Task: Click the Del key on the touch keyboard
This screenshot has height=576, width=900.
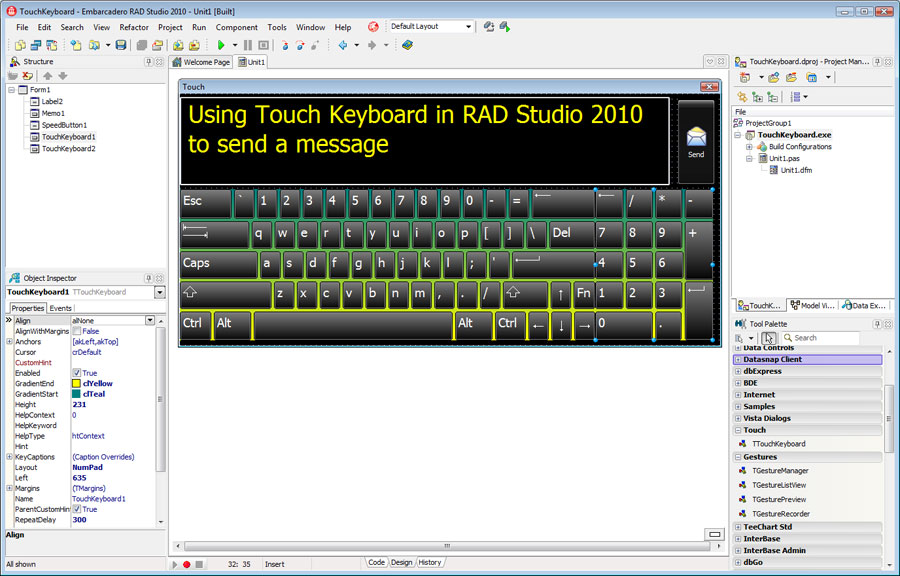Action: point(571,234)
